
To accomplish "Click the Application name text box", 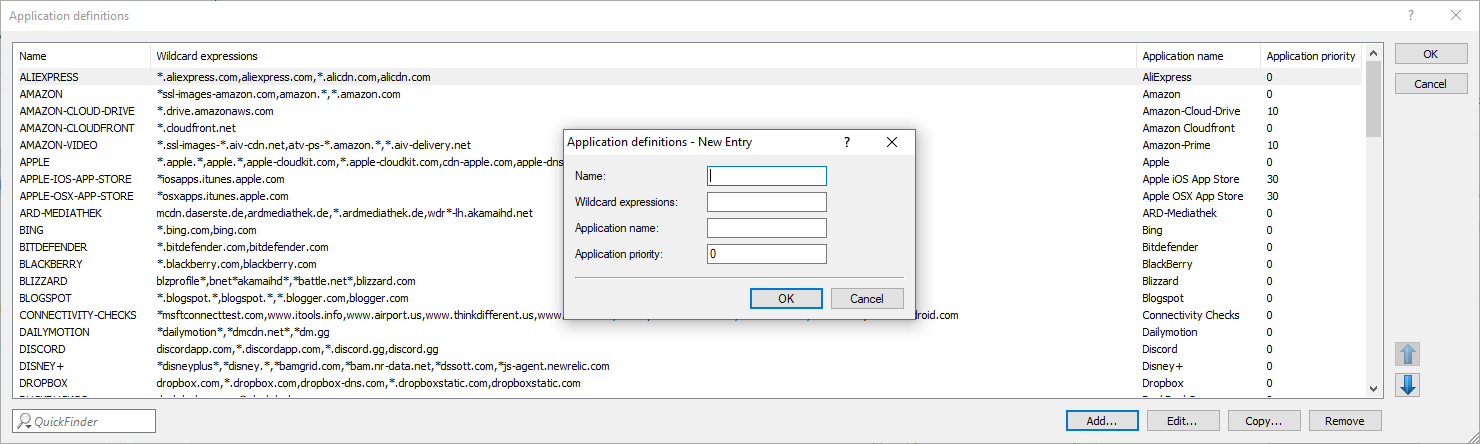I will click(x=766, y=228).
